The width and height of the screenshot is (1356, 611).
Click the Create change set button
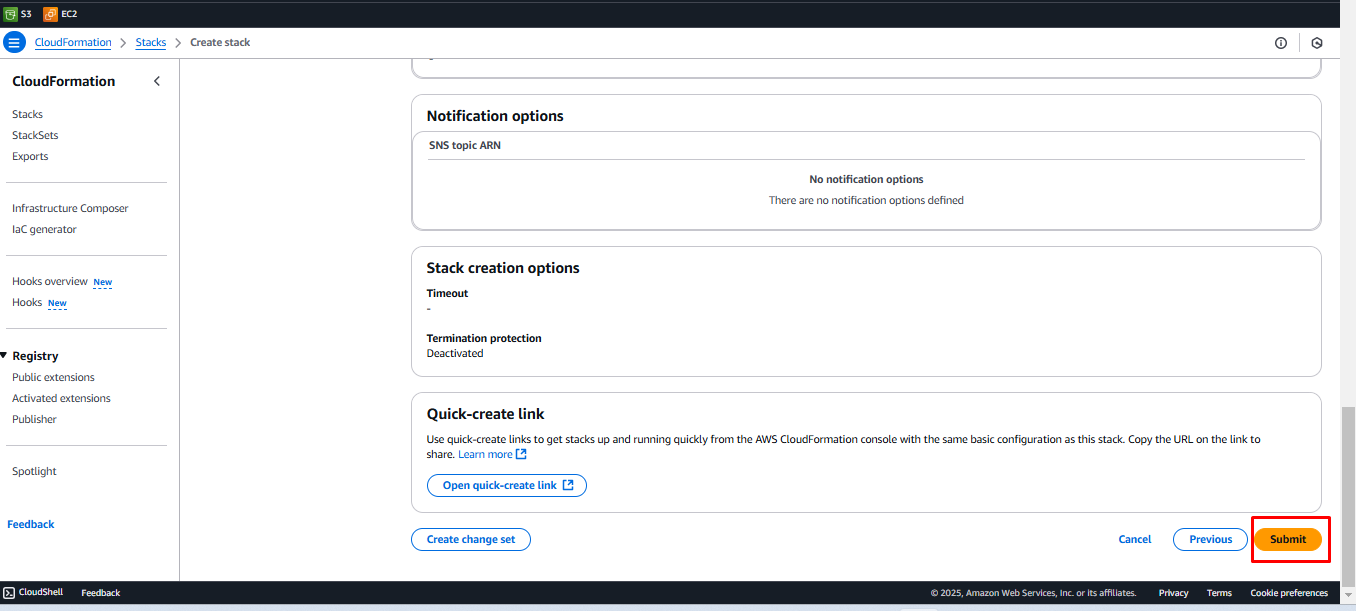pyautogui.click(x=471, y=540)
